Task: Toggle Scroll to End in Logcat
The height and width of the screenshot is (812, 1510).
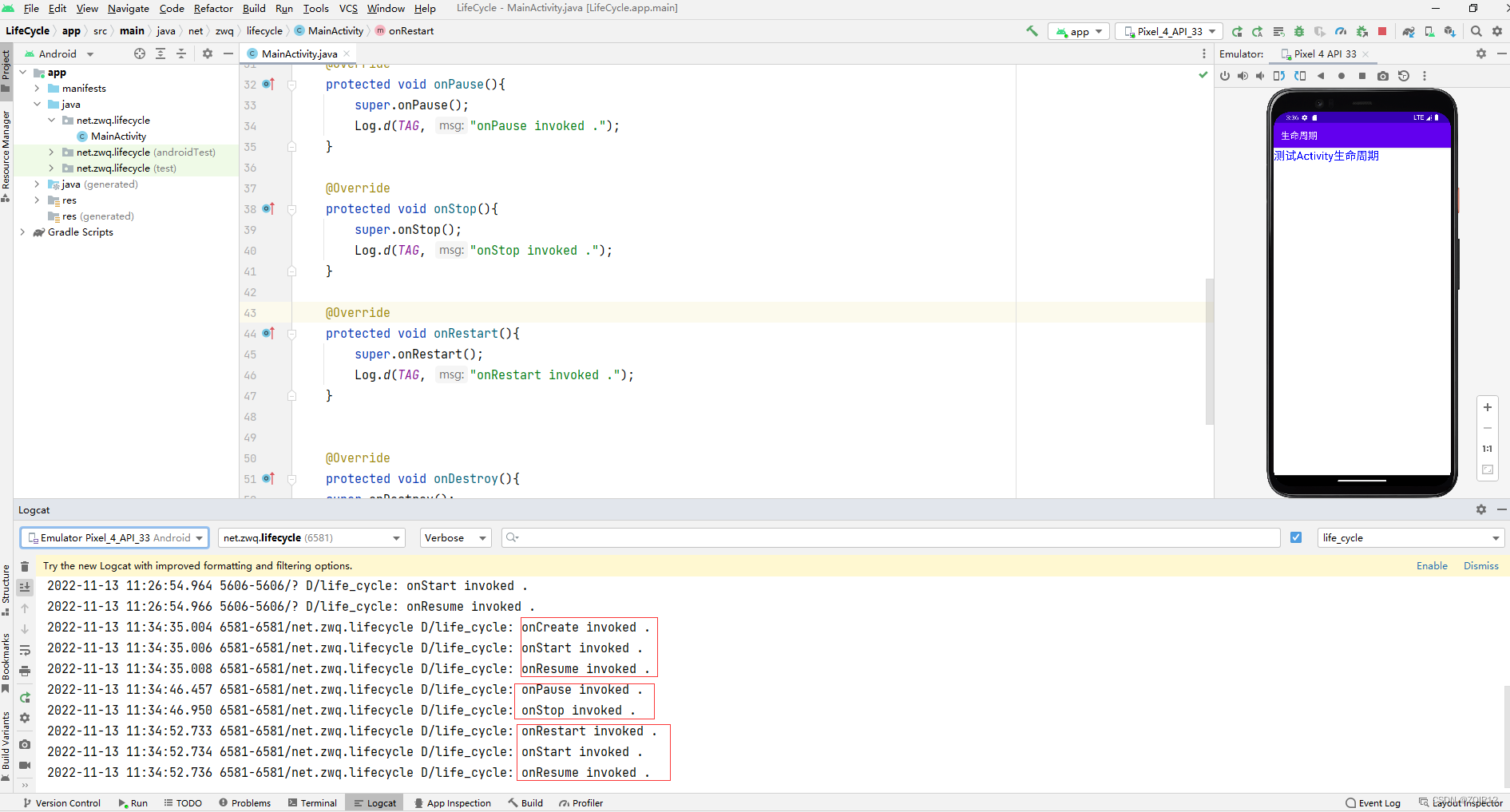Action: click(x=25, y=587)
